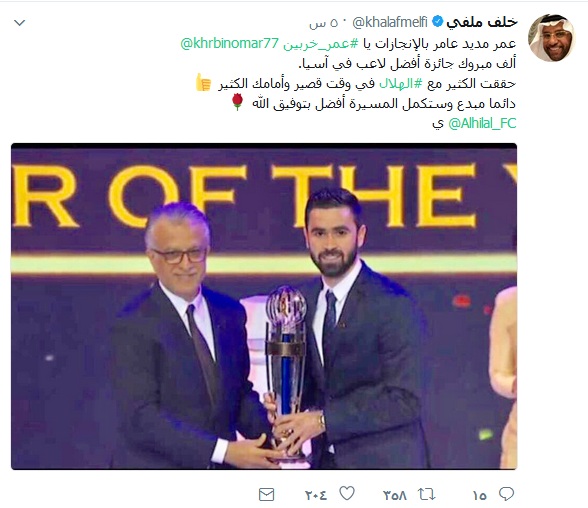The height and width of the screenshot is (508, 588).
Task: Open the author's profile avatar picture
Action: coord(552,38)
